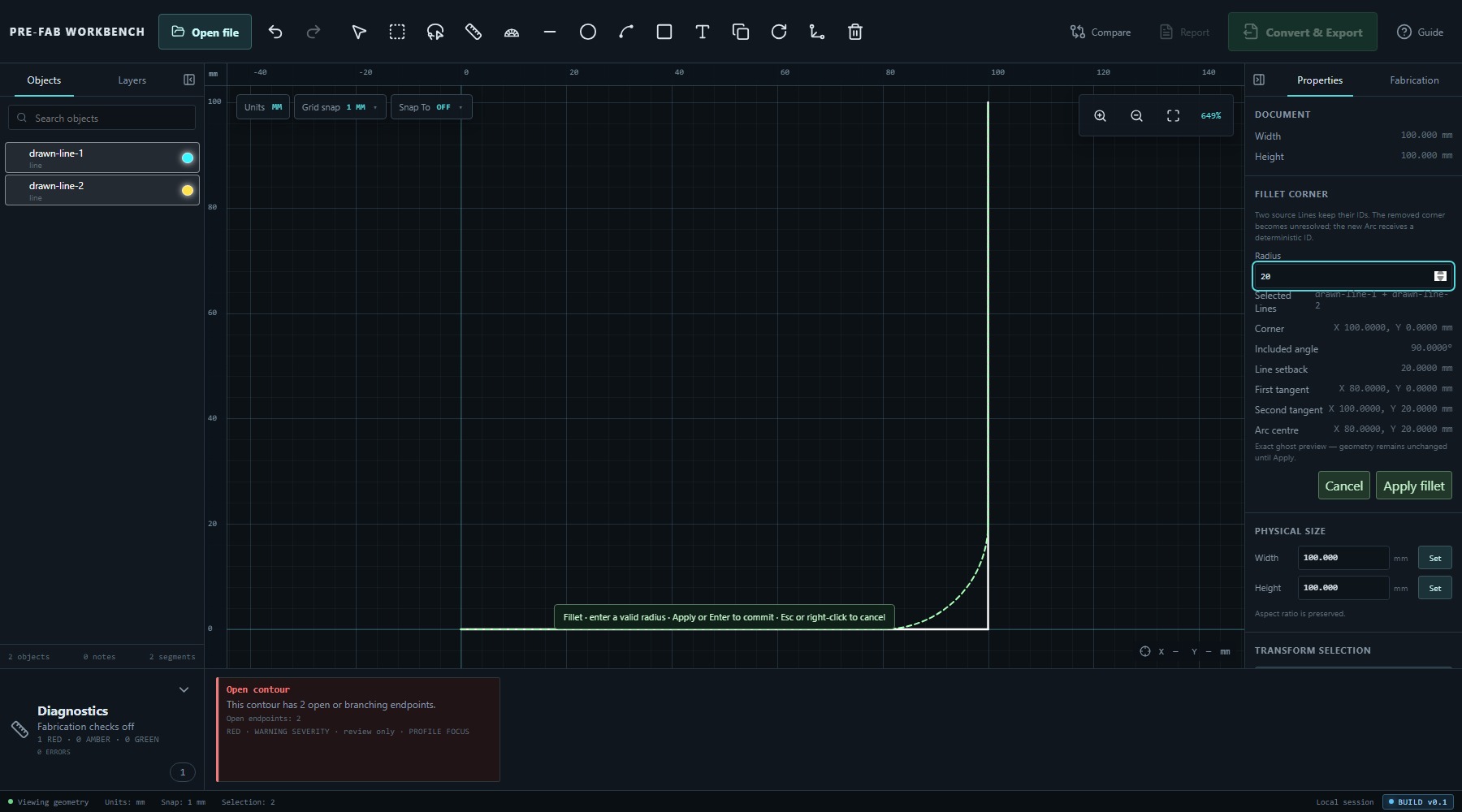
Task: Pick the arc drawing tool
Action: (x=626, y=32)
